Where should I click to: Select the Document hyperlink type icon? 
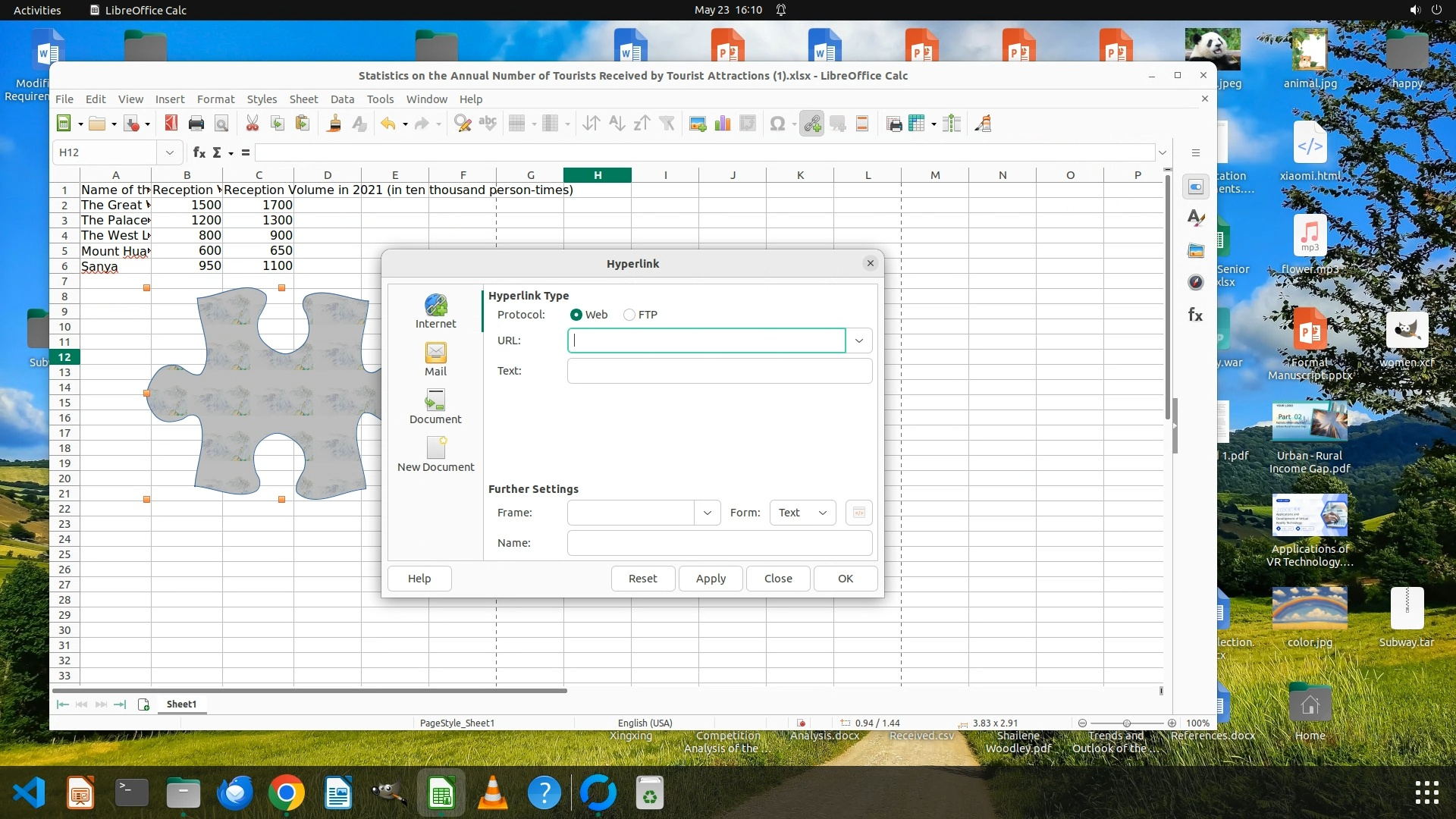(x=435, y=406)
